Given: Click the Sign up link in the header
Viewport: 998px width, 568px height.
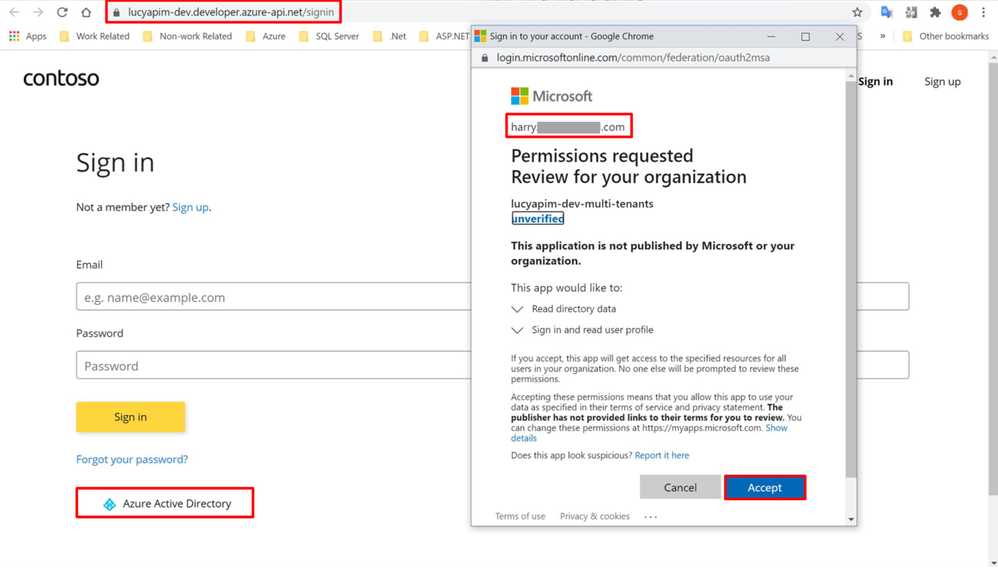Looking at the screenshot, I should tap(942, 82).
